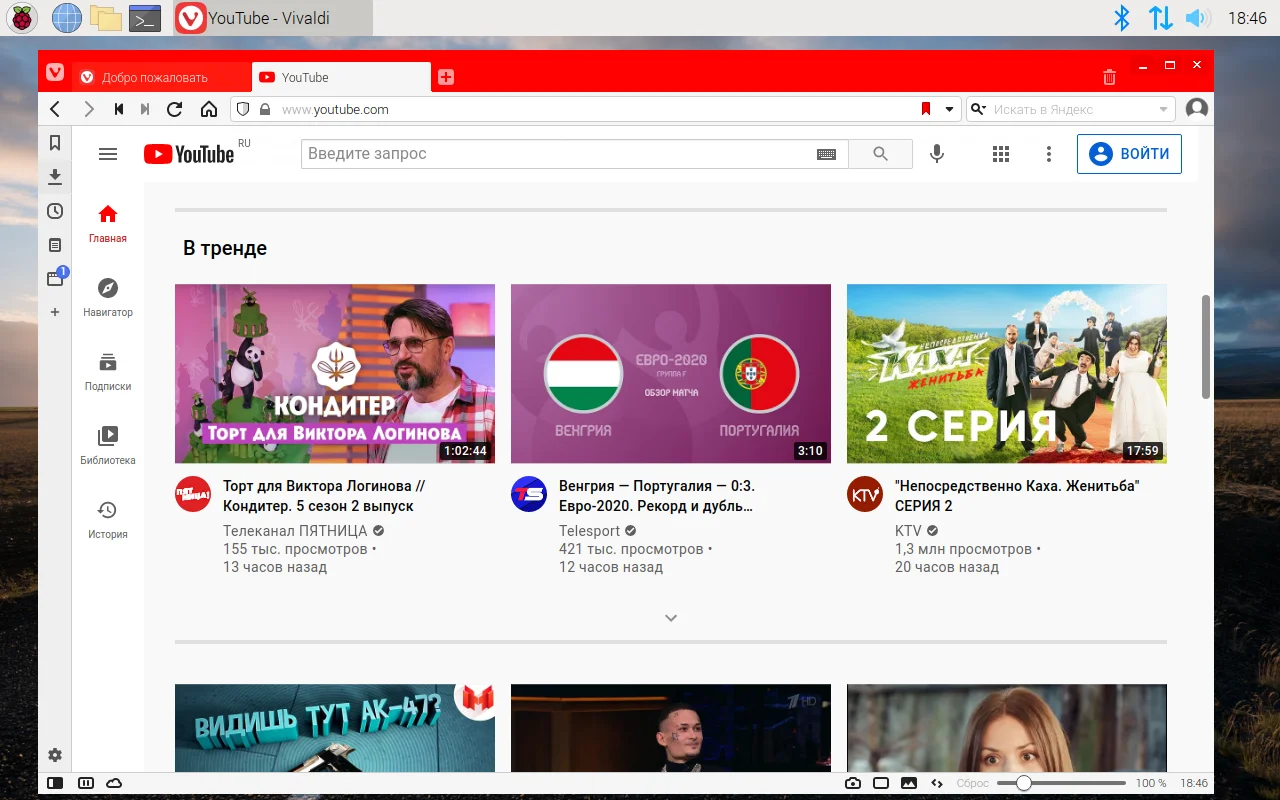The image size is (1280, 800).
Task: Open Телеканал ПЯТНИЦА channel link
Action: pyautogui.click(x=295, y=531)
